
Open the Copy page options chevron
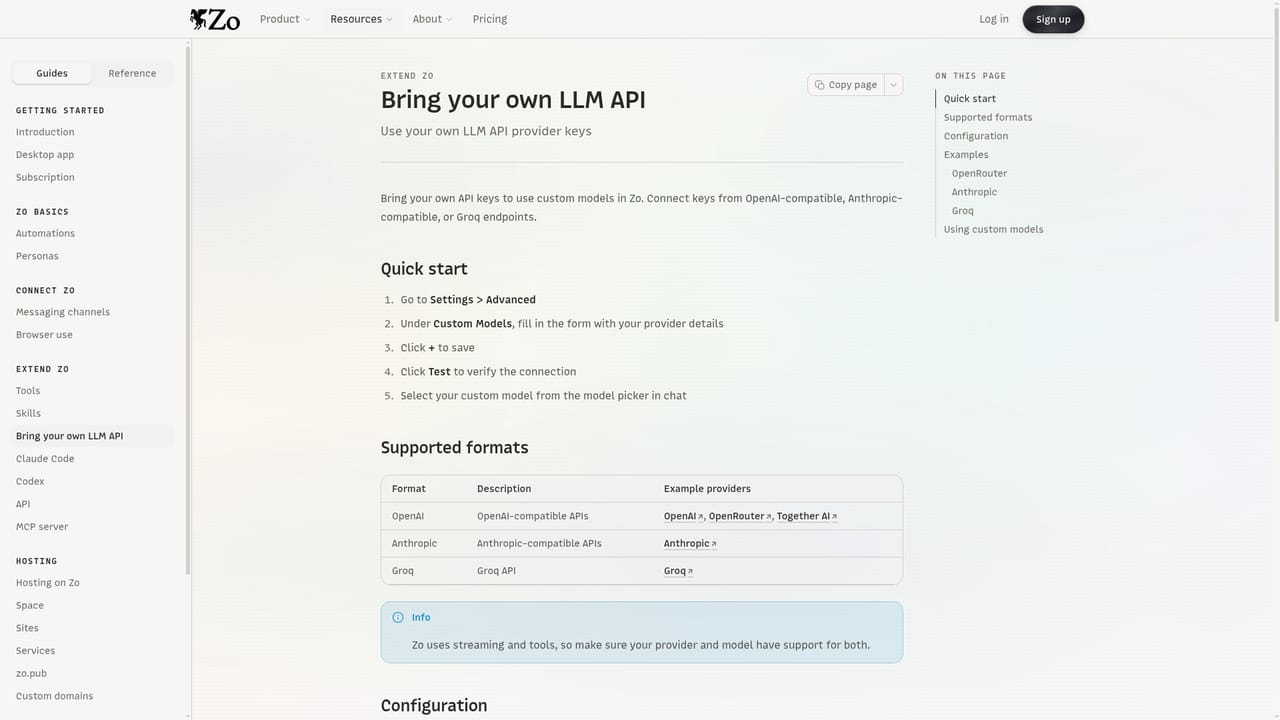(x=894, y=85)
